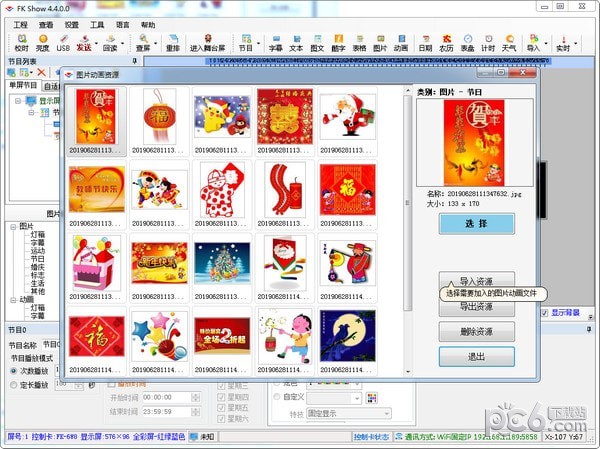The height and width of the screenshot is (449, 600).
Task: Select the Christmas tree thumbnail
Action: [x=222, y=267]
